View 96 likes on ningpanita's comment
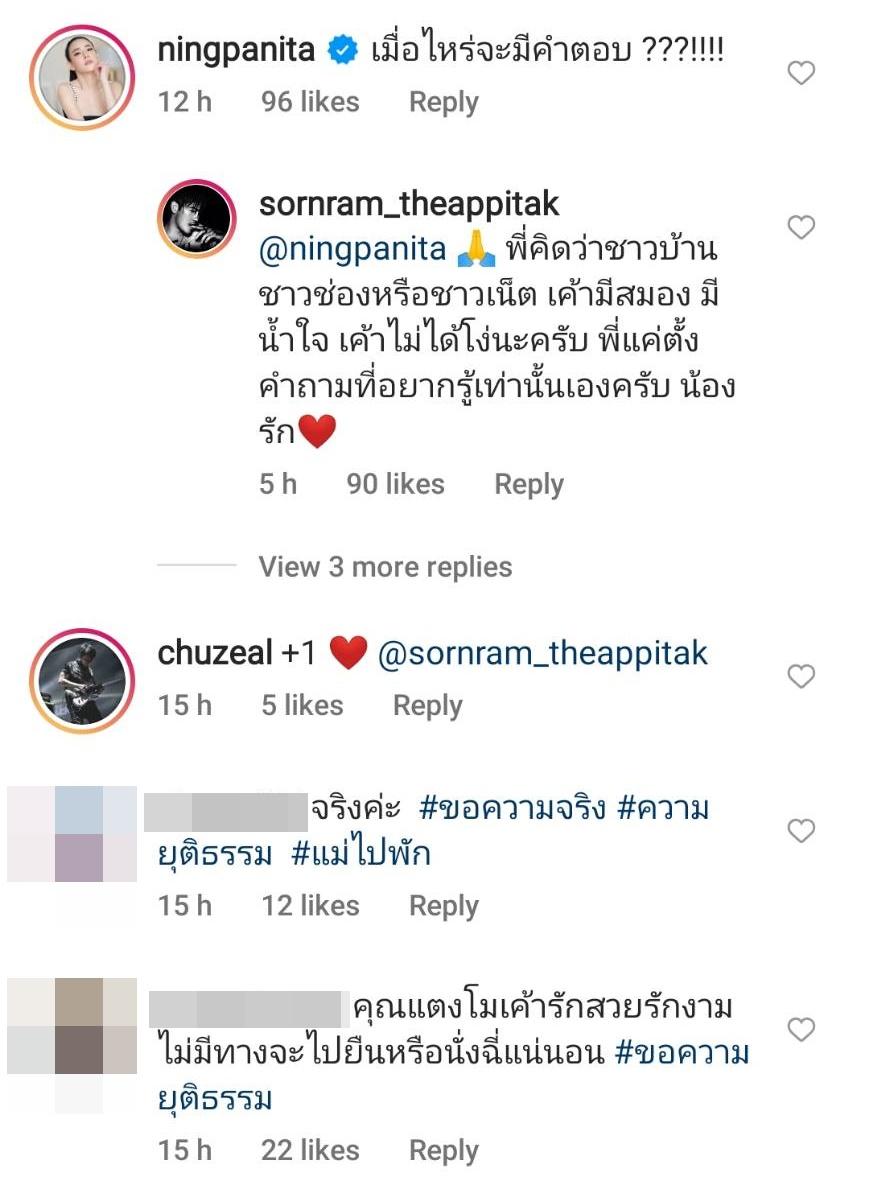 [310, 102]
